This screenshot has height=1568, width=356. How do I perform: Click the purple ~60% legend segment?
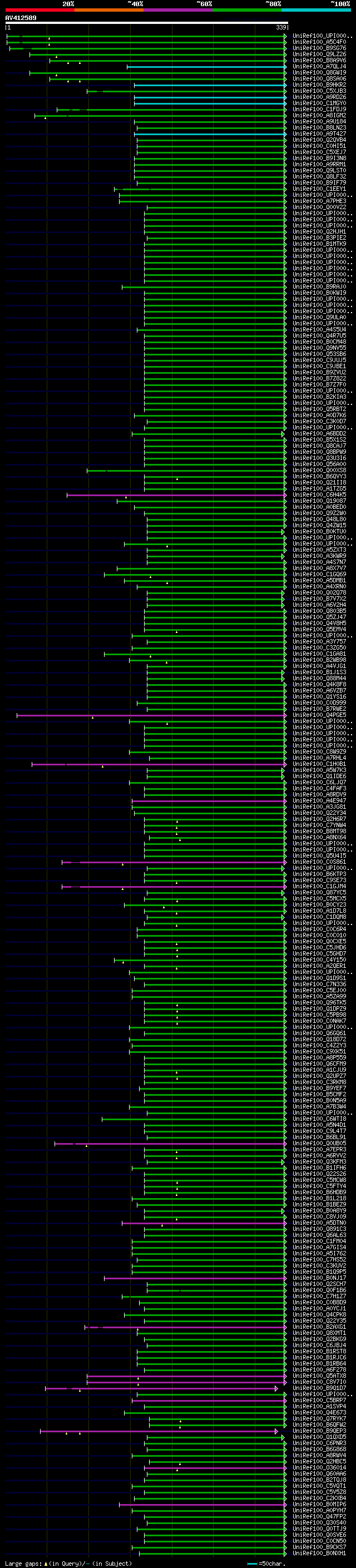click(x=177, y=11)
